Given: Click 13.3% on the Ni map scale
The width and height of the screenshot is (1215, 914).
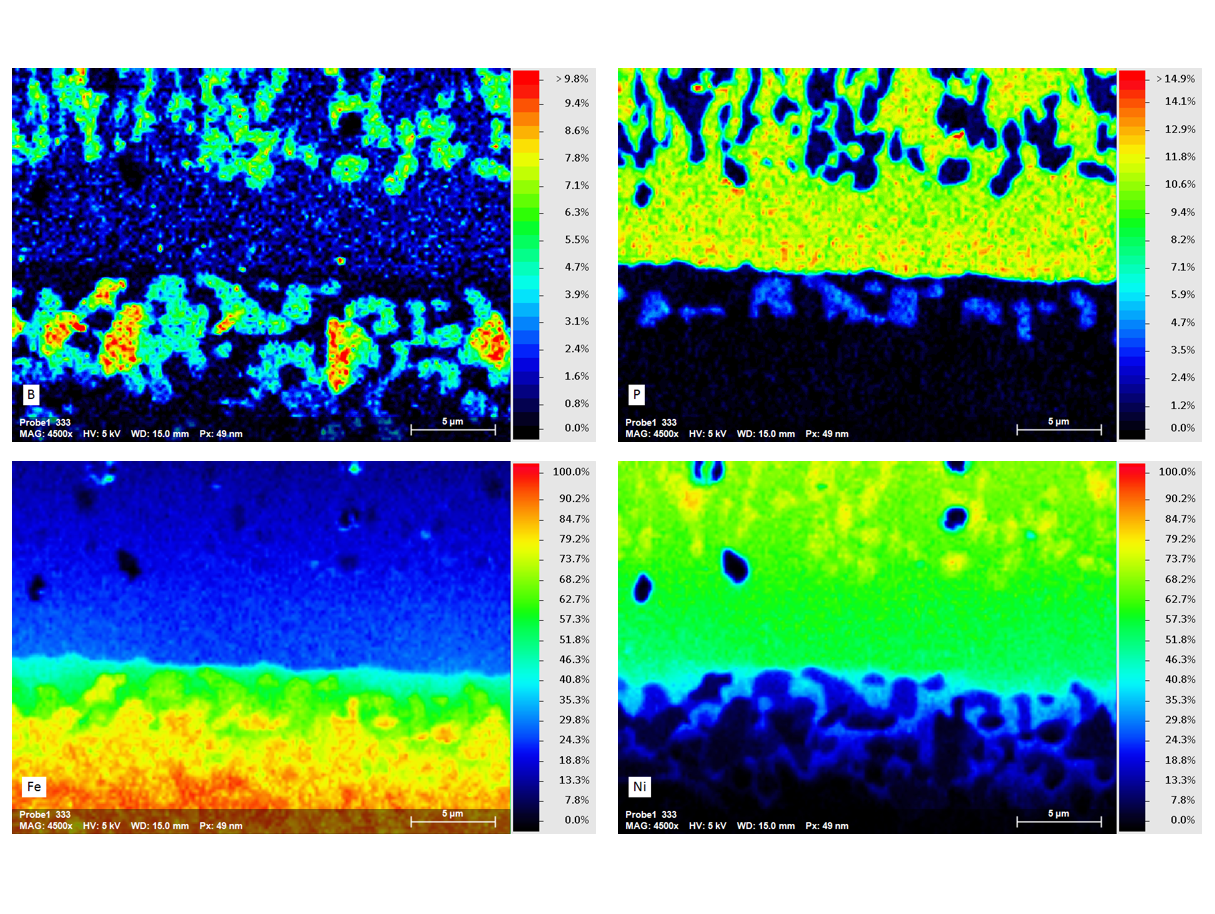Looking at the screenshot, I should [x=1181, y=779].
